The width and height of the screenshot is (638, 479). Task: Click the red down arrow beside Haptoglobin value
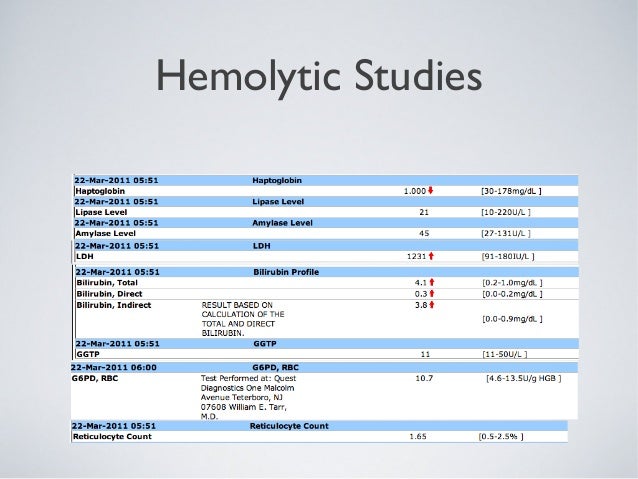tap(431, 190)
